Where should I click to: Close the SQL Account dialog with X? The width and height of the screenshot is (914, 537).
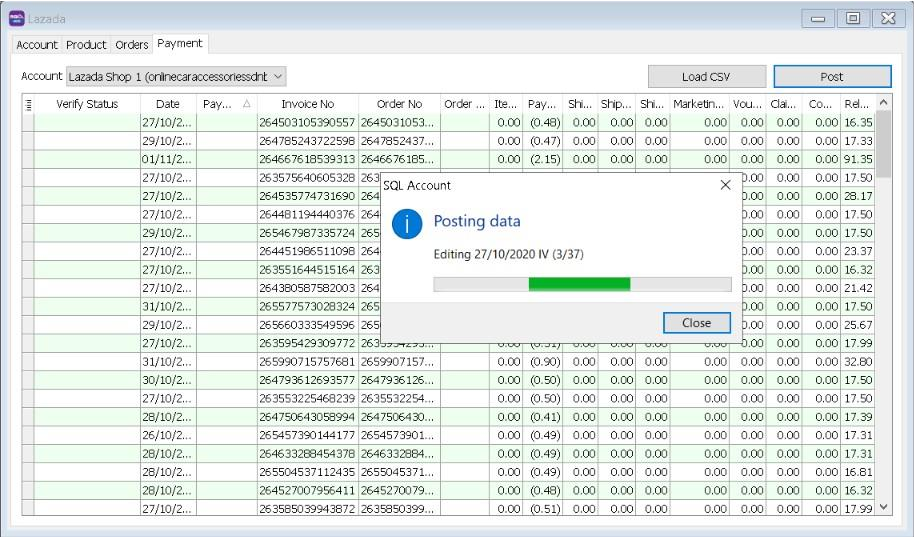pos(726,185)
